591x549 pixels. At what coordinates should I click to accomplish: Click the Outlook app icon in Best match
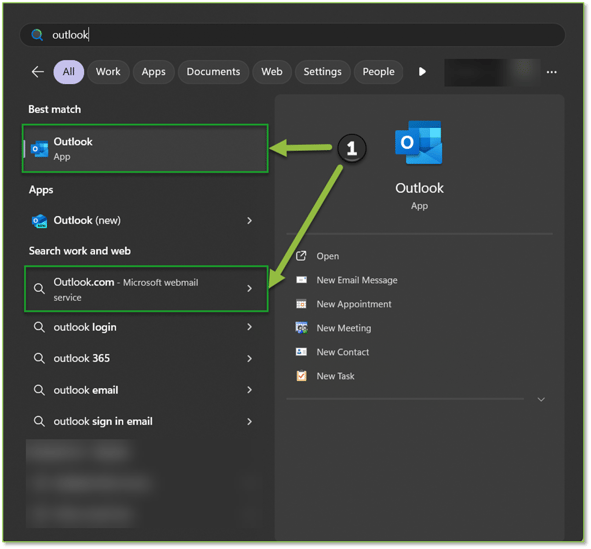click(x=40, y=149)
